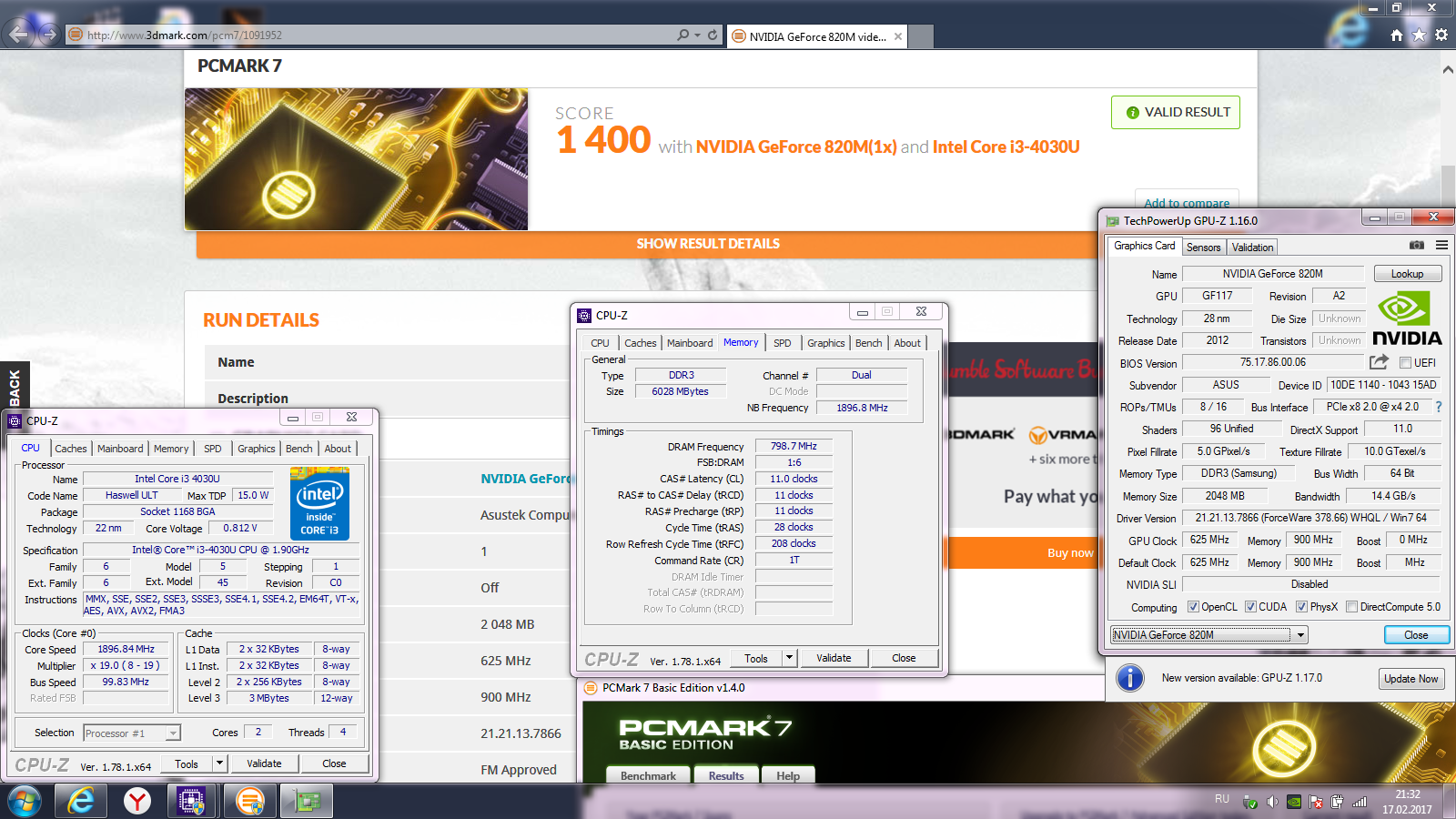
Task: Open About tab in Memory CPU-Z window
Action: click(907, 343)
